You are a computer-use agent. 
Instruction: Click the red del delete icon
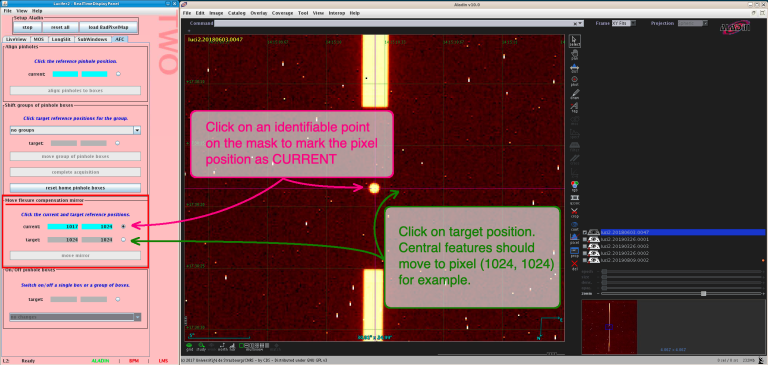pos(575,265)
